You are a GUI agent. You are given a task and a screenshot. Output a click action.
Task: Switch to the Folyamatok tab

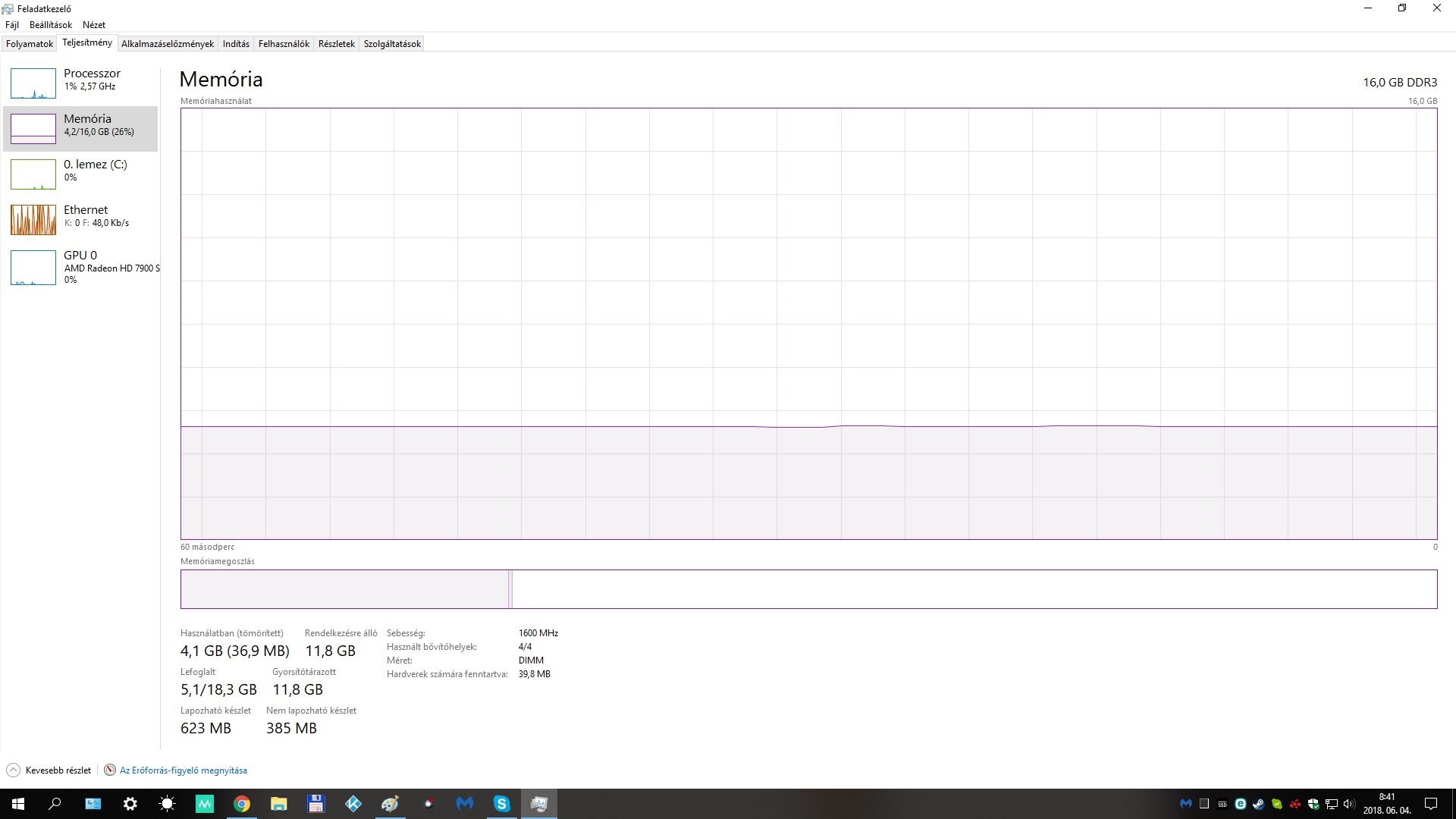pos(30,44)
